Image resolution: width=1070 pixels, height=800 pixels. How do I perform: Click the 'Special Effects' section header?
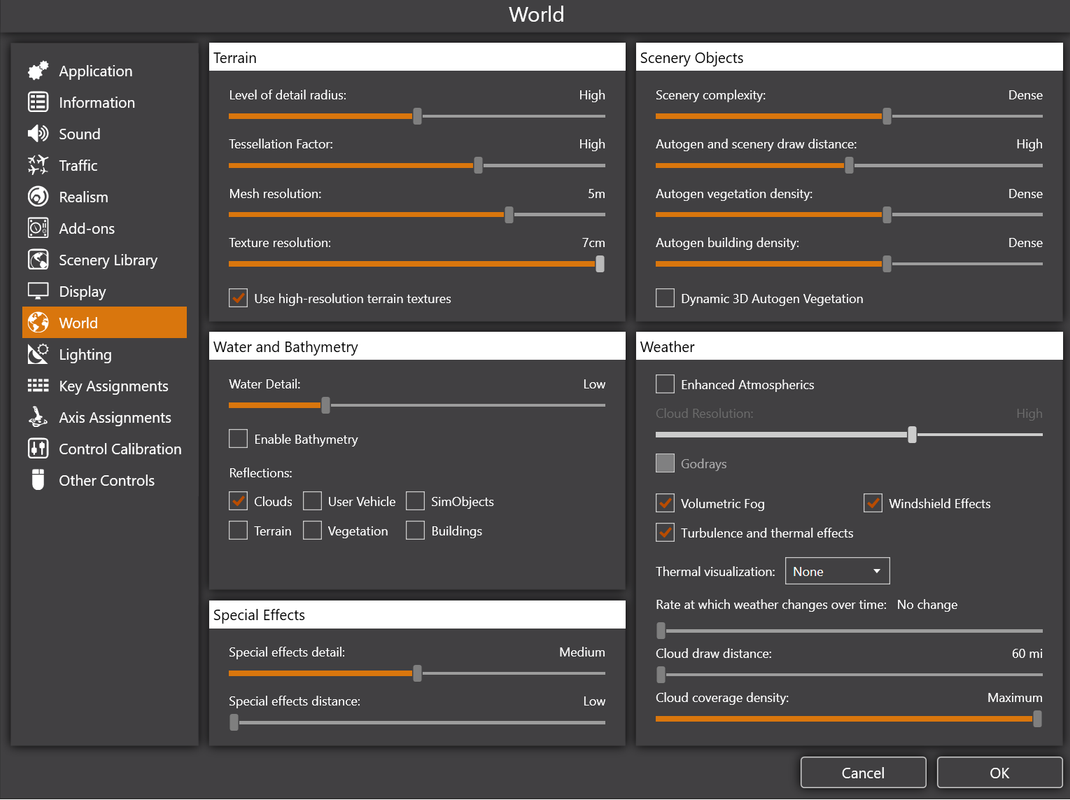click(x=417, y=614)
